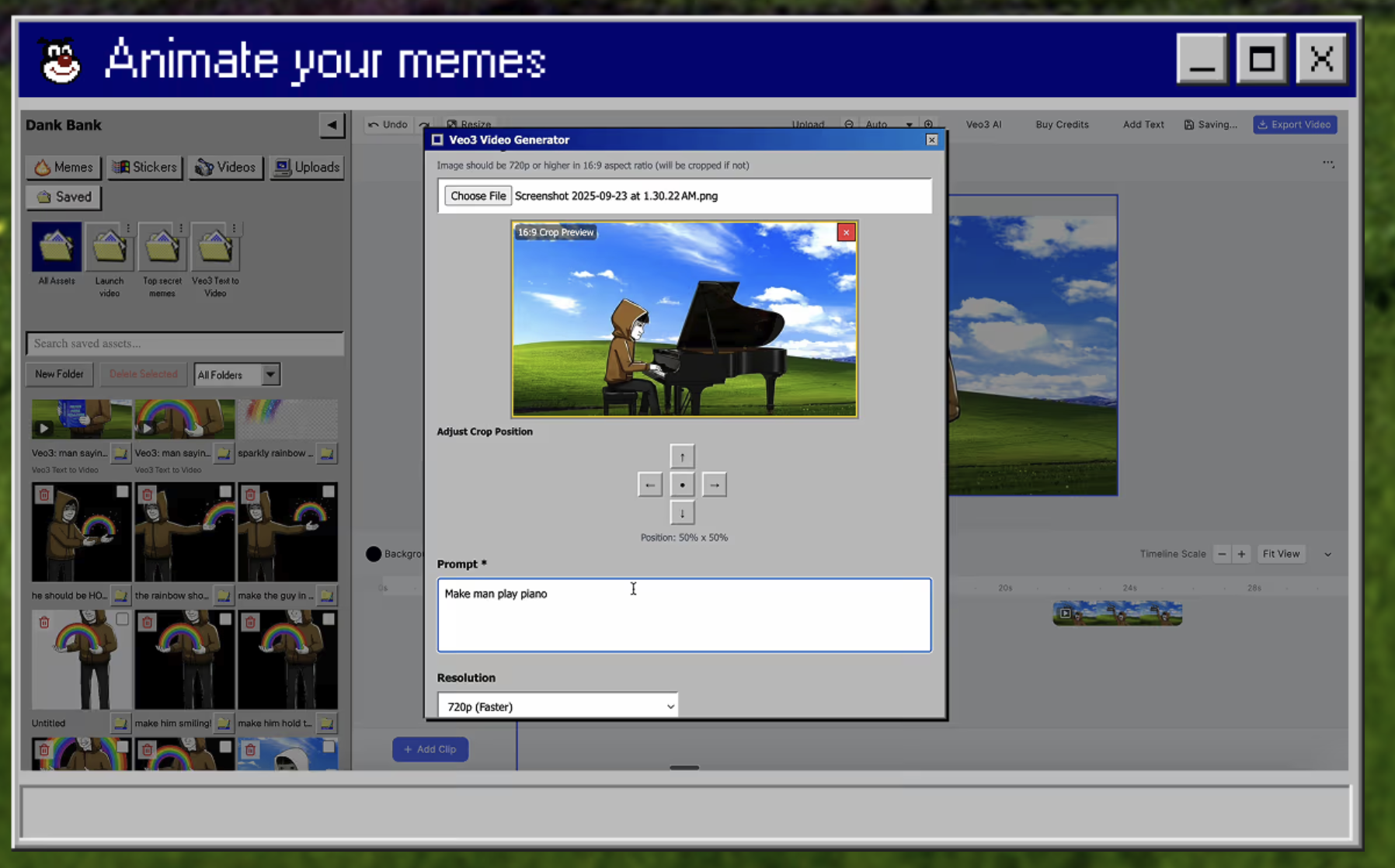Center the crop position
This screenshot has width=1395, height=868.
point(682,485)
